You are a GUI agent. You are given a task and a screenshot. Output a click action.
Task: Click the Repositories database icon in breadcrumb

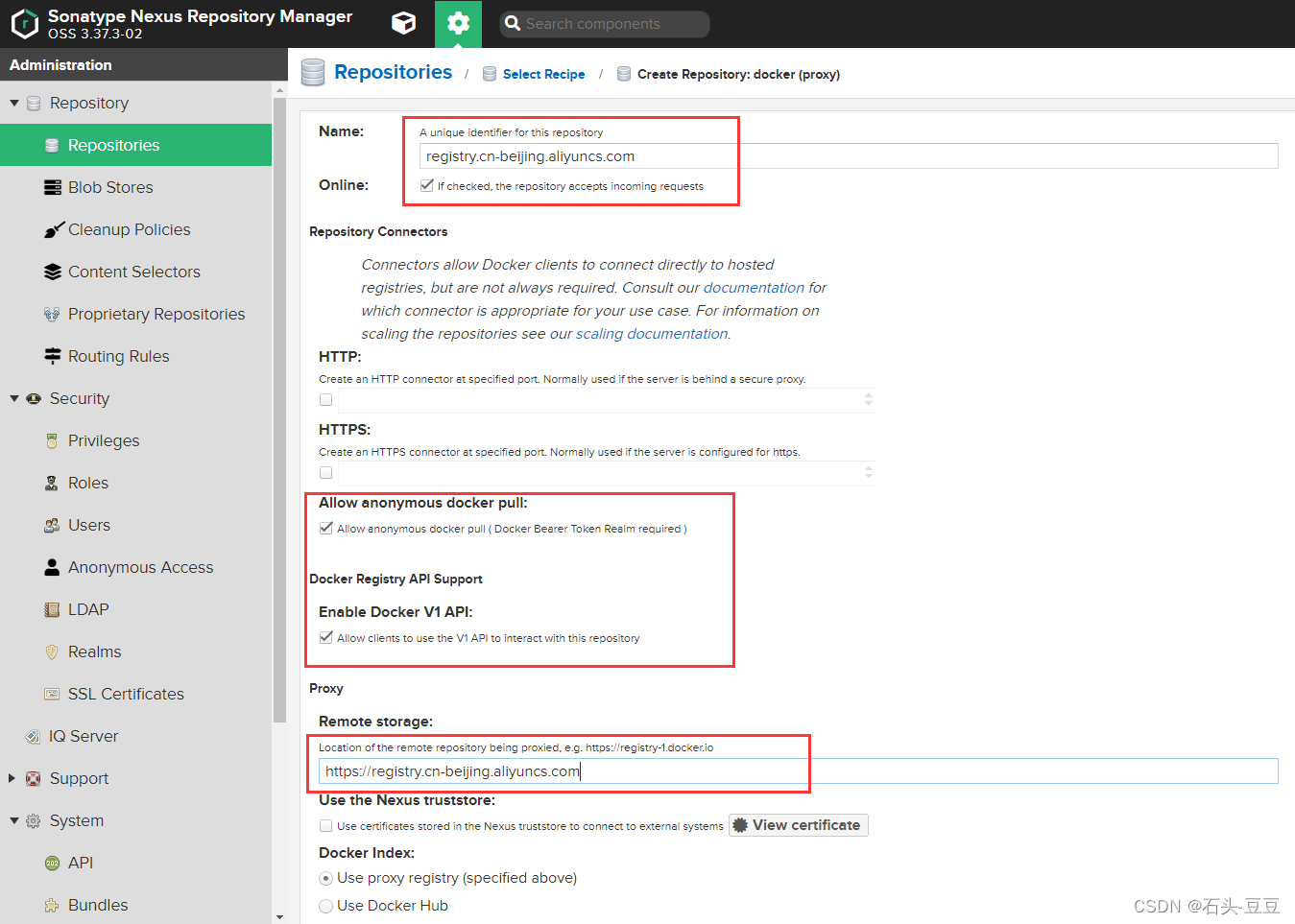(313, 73)
